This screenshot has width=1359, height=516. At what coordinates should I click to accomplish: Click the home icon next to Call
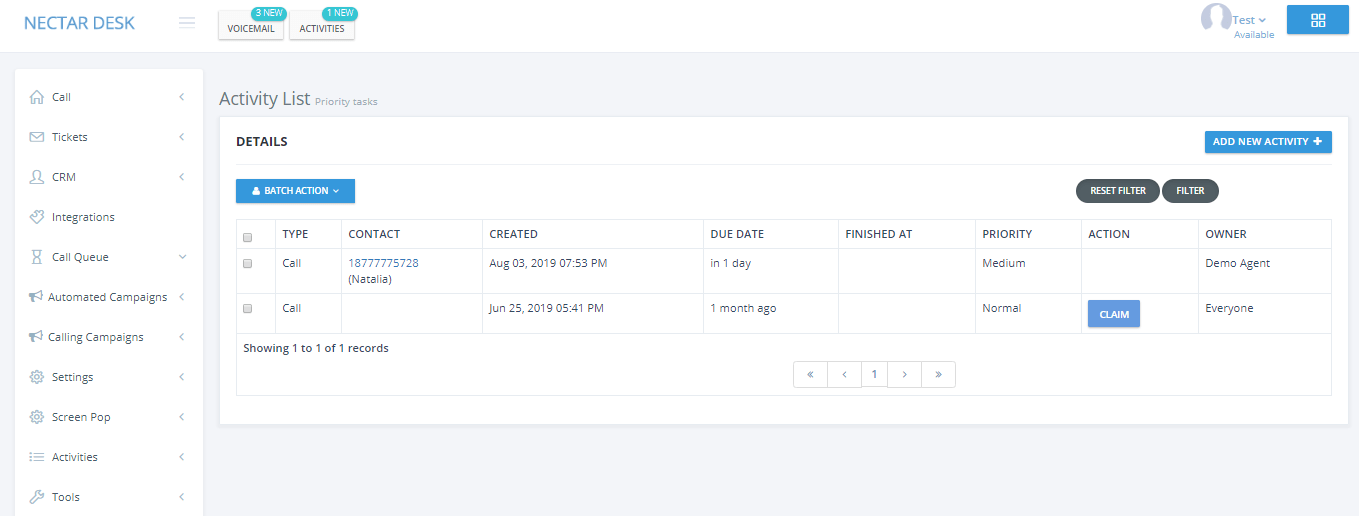tap(37, 97)
